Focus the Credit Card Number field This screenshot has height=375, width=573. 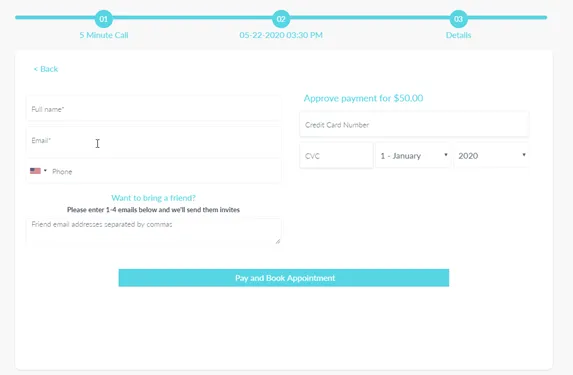414,125
